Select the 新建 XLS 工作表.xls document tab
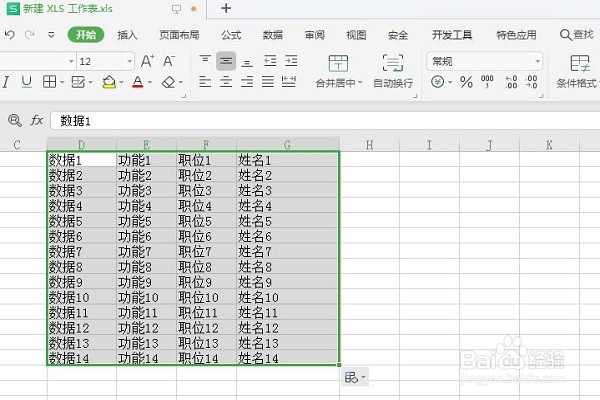 point(68,8)
